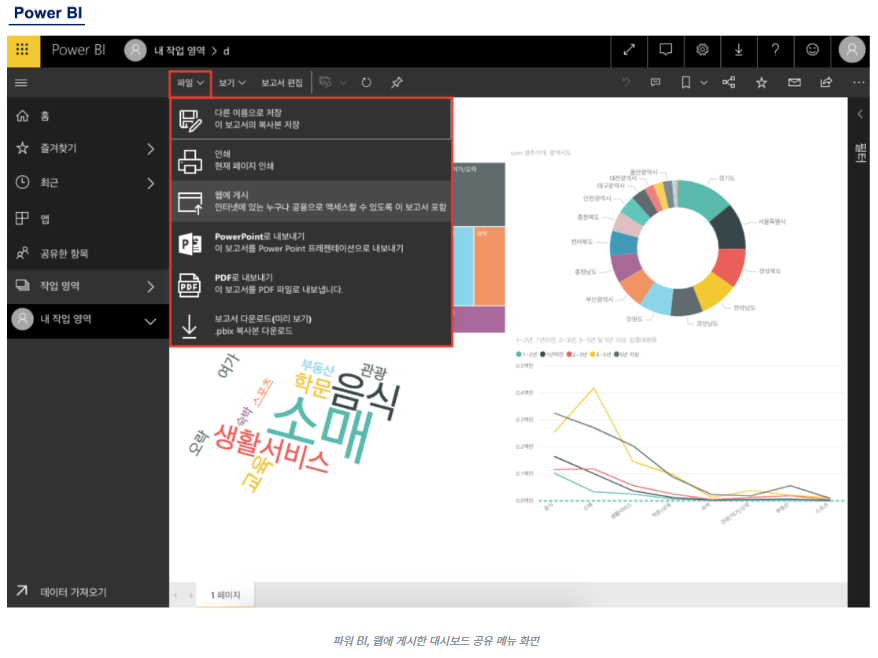Screen dimensions: 878x658
Task: Click the 보고서 편집 button
Action: [x=282, y=83]
